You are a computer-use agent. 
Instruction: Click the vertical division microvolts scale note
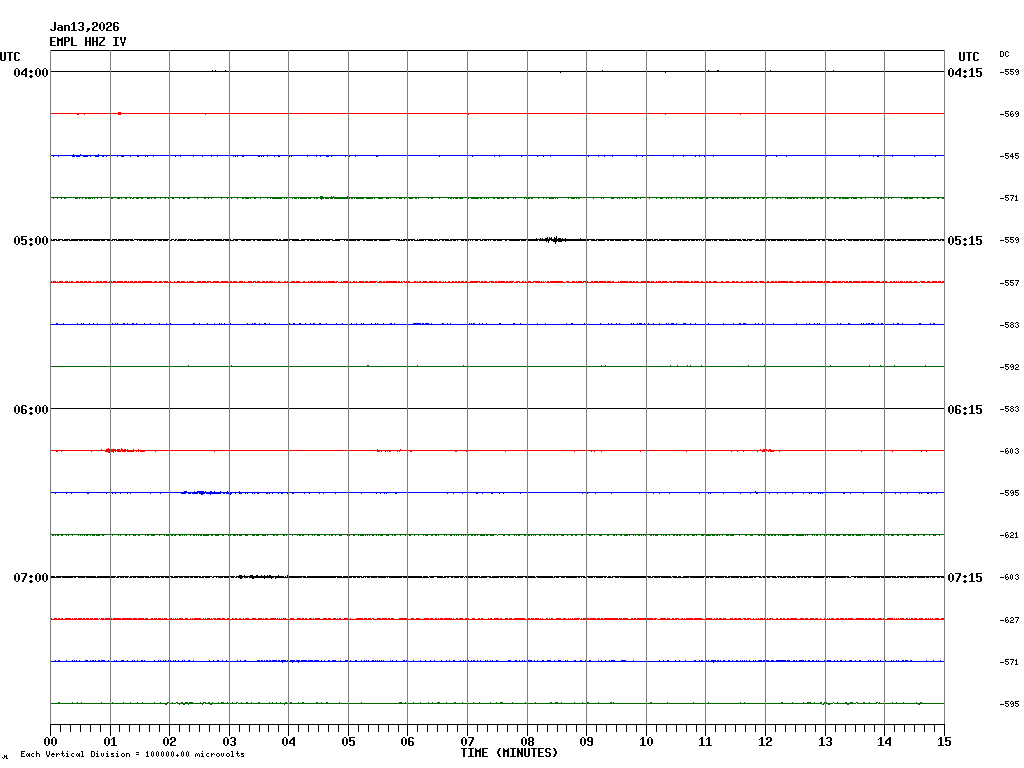click(132, 754)
